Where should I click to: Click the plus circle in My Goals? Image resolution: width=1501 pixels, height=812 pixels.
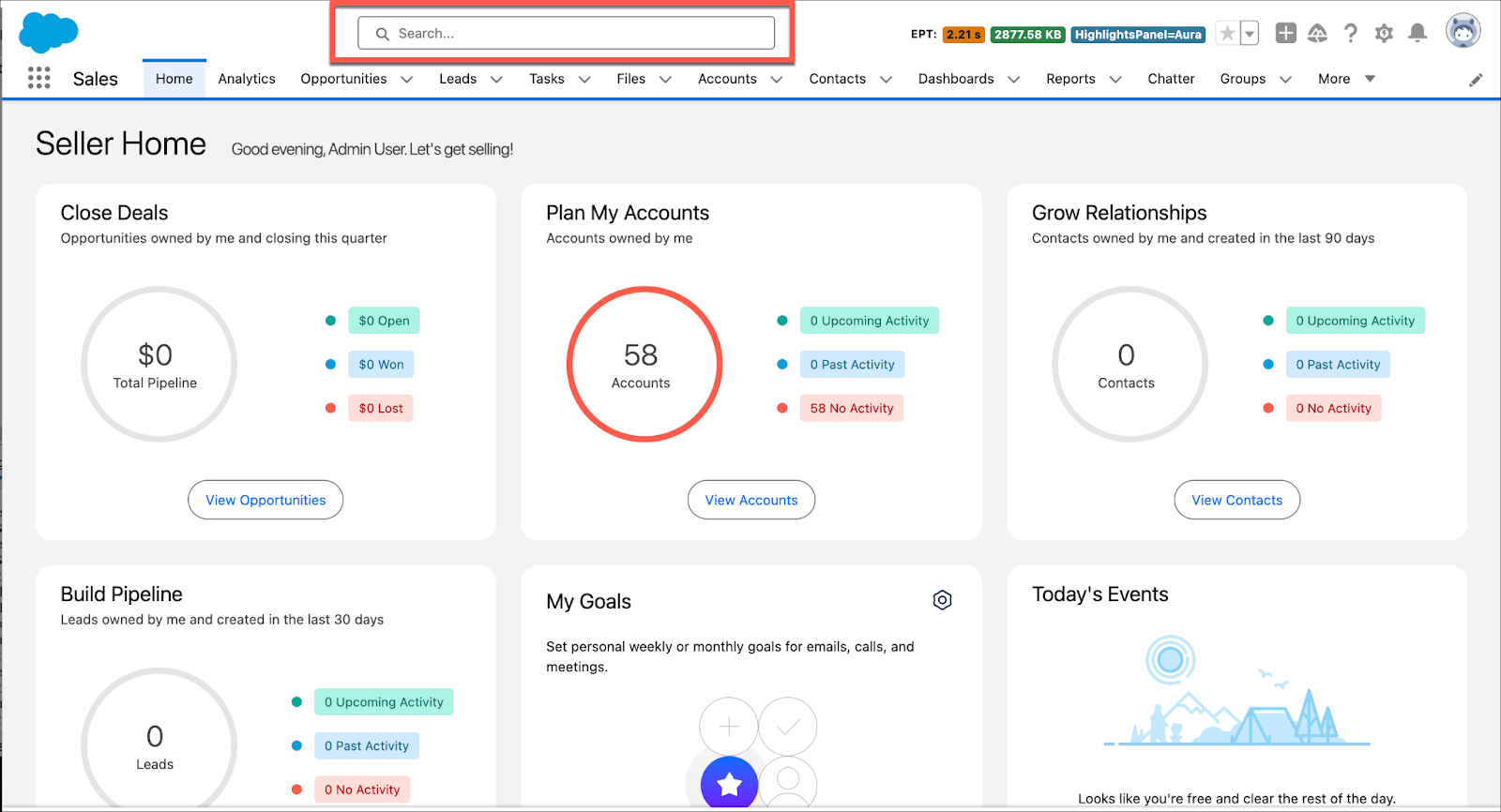(x=729, y=727)
